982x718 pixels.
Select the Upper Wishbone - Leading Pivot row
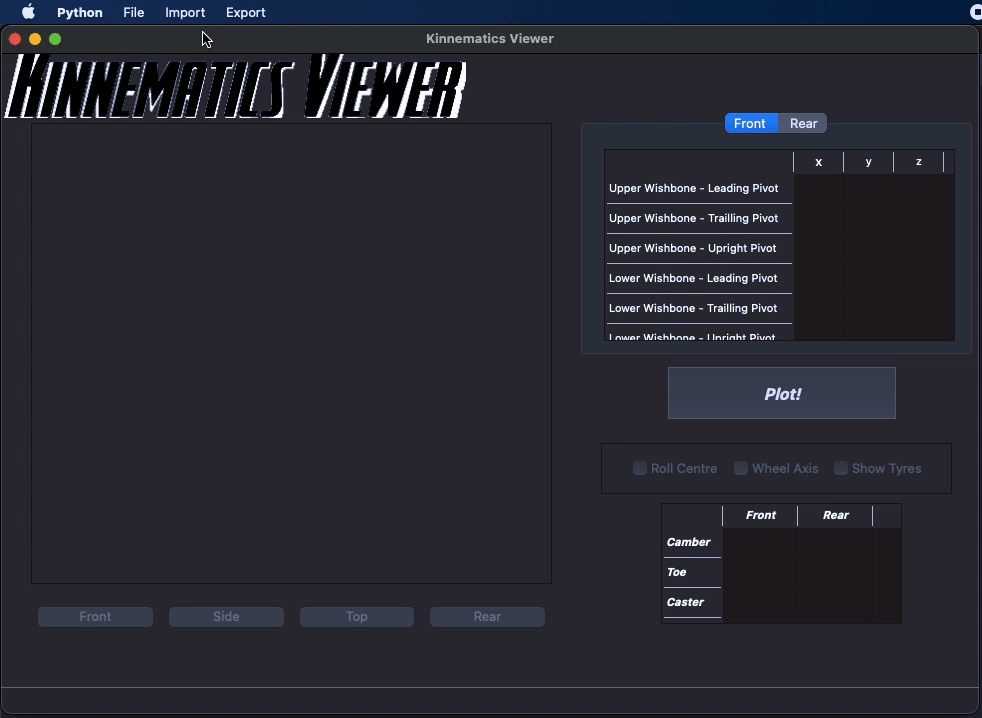tap(694, 188)
